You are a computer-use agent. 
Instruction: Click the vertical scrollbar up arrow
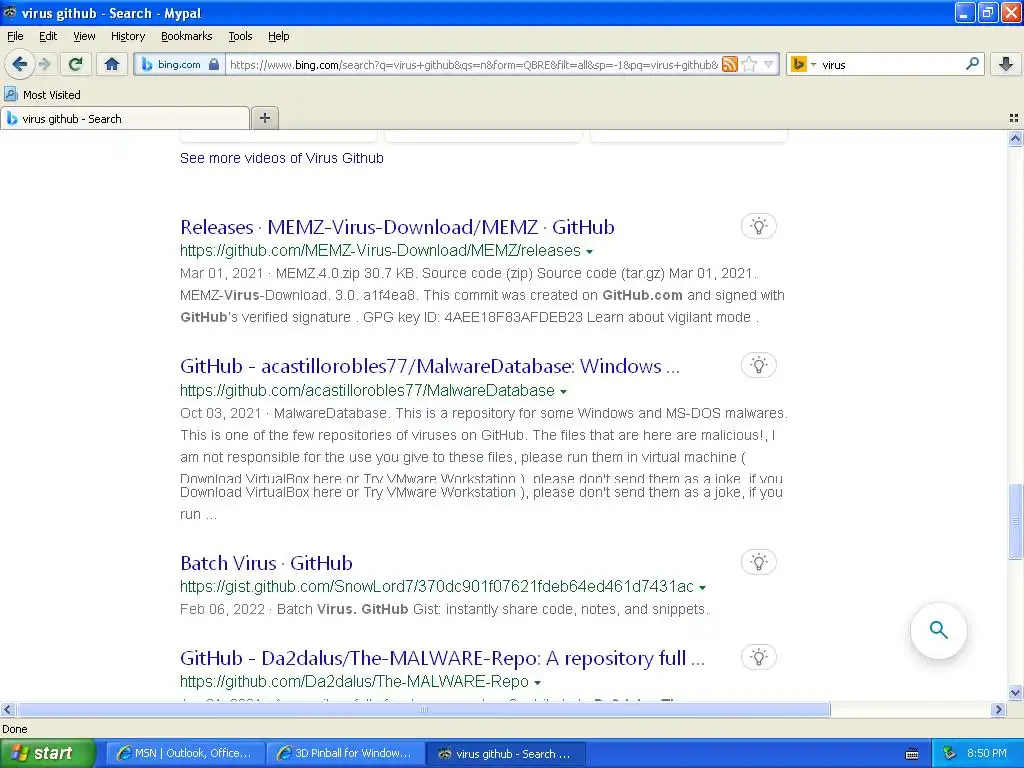click(x=1015, y=138)
